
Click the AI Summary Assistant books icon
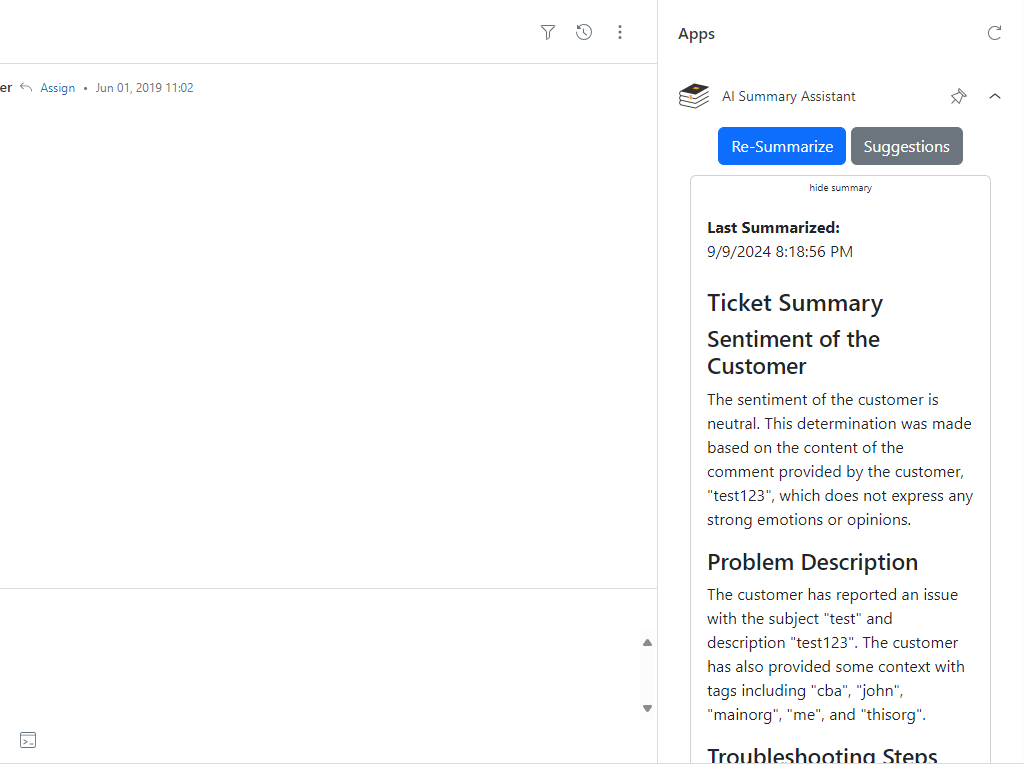(694, 96)
